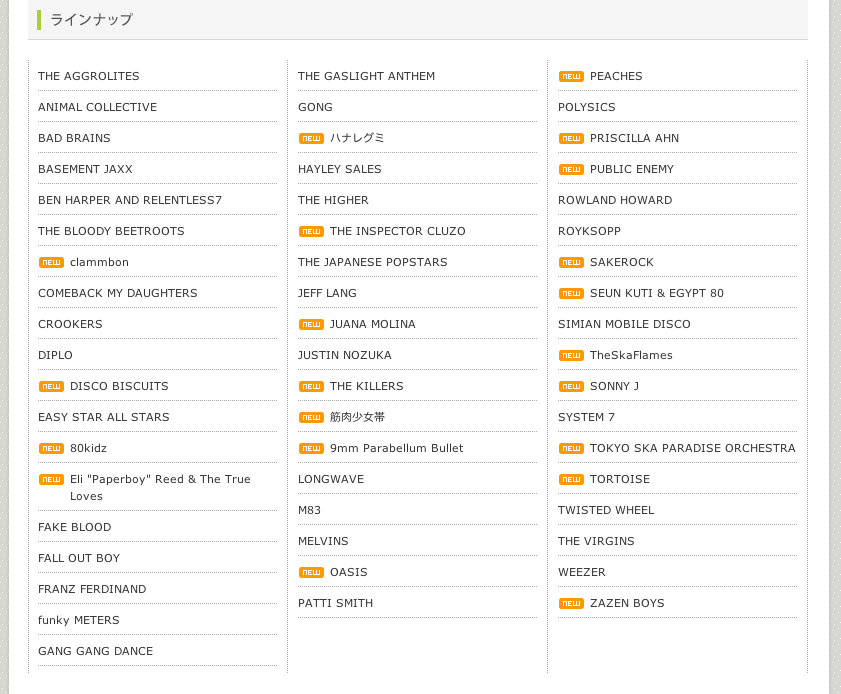Click on TWISTED WHEEL
The height and width of the screenshot is (694, 841).
pyautogui.click(x=606, y=511)
